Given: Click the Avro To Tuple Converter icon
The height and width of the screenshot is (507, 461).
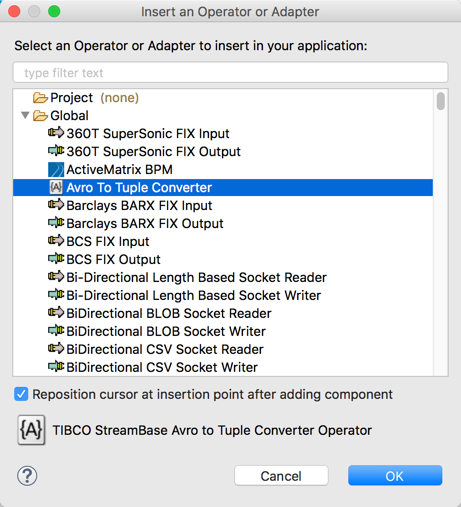Looking at the screenshot, I should 56,187.
